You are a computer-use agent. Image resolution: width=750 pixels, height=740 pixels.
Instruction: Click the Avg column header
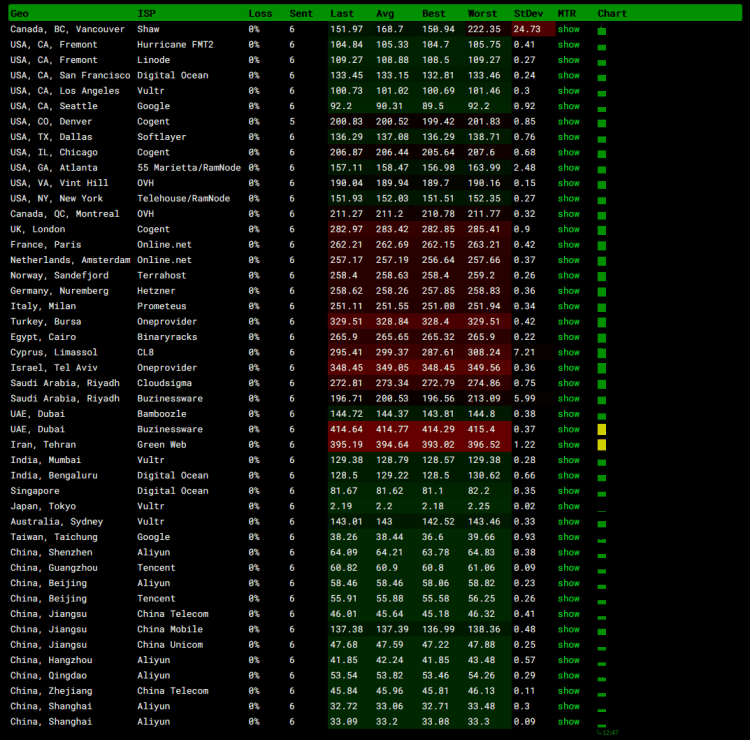(385, 13)
